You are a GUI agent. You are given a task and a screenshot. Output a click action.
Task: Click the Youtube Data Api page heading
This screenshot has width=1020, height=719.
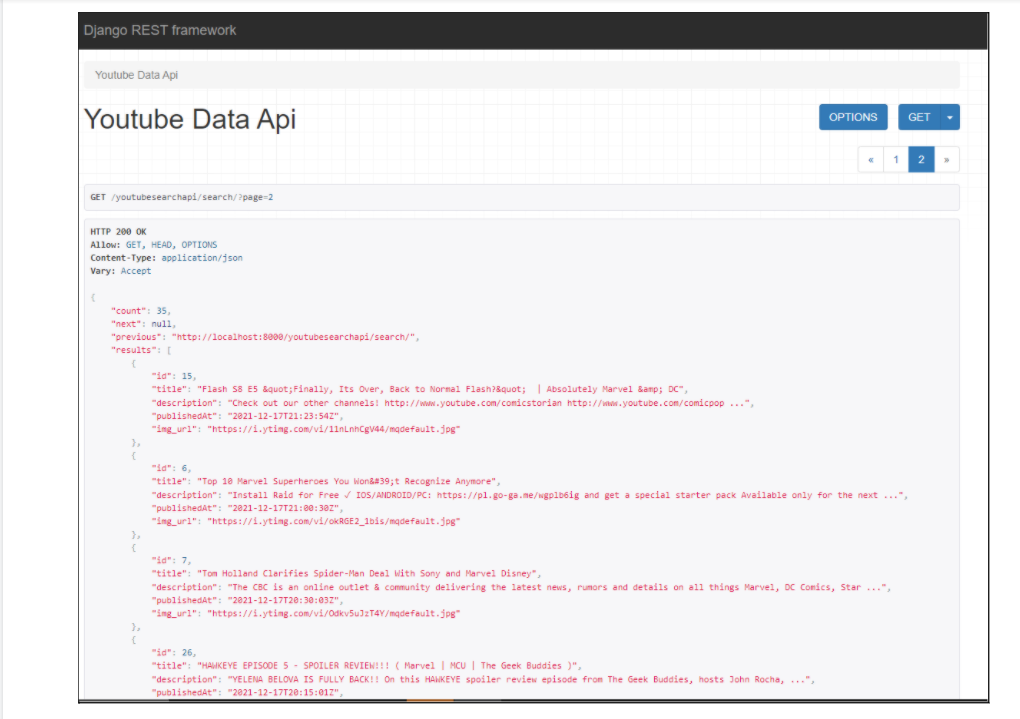[x=190, y=119]
